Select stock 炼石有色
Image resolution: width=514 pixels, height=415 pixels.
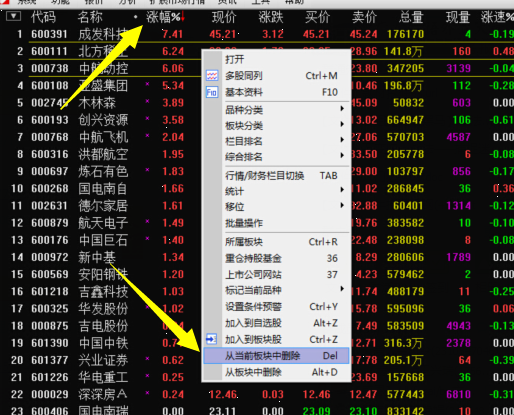103,171
